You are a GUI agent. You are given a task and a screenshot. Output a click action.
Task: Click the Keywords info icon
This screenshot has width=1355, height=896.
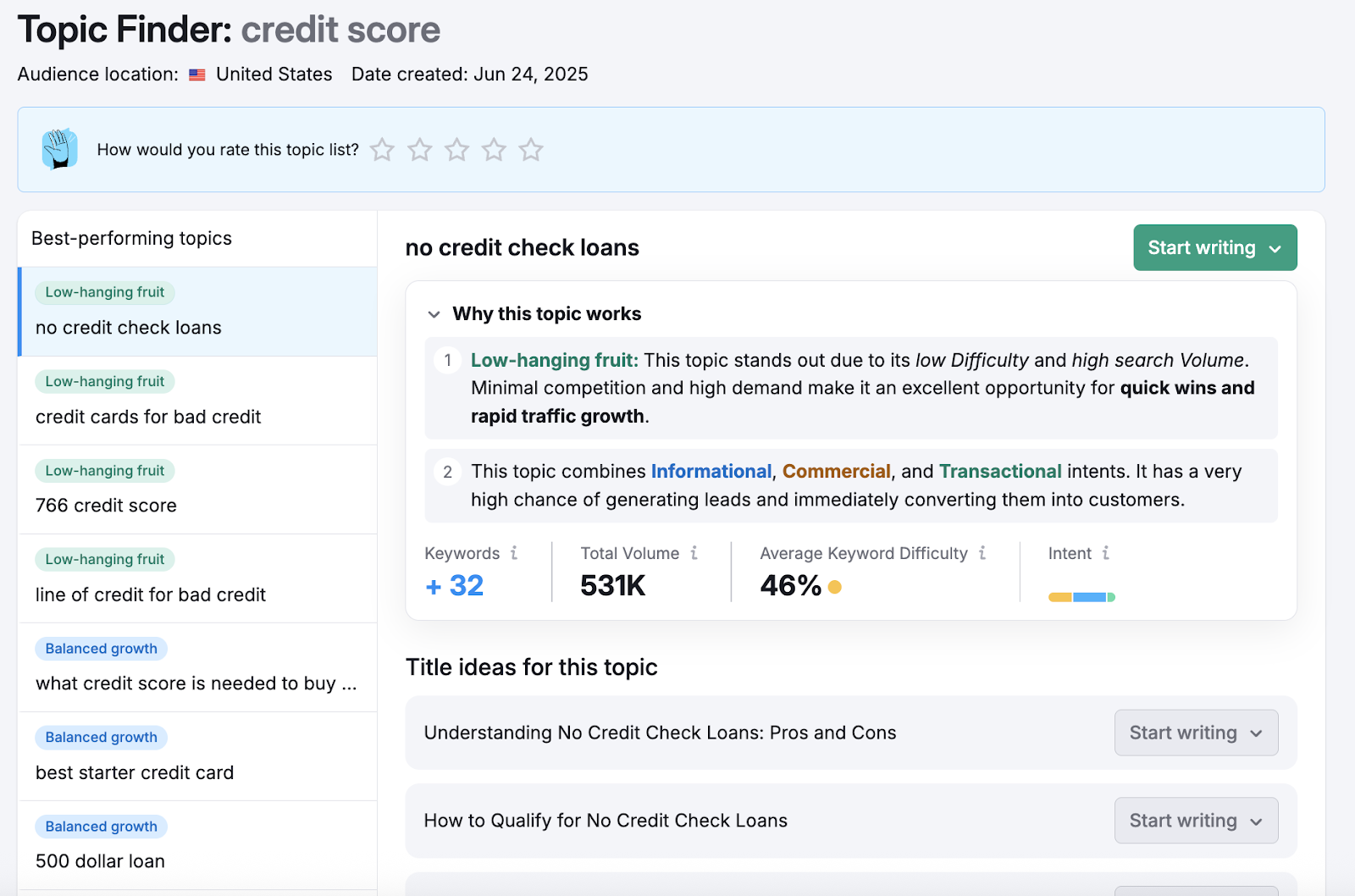tap(514, 553)
